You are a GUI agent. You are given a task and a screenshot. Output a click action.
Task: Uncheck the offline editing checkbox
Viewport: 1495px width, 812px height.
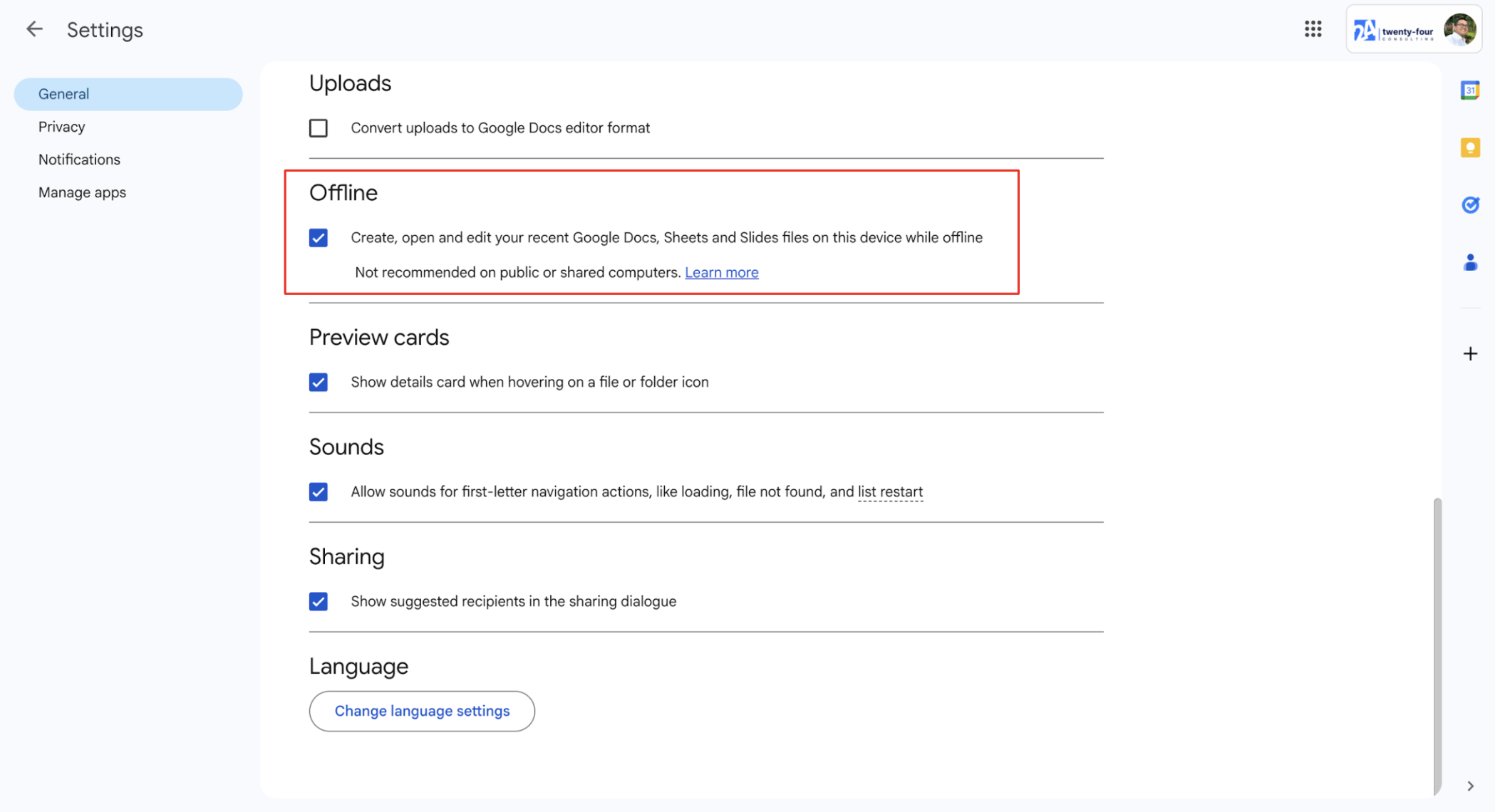319,238
